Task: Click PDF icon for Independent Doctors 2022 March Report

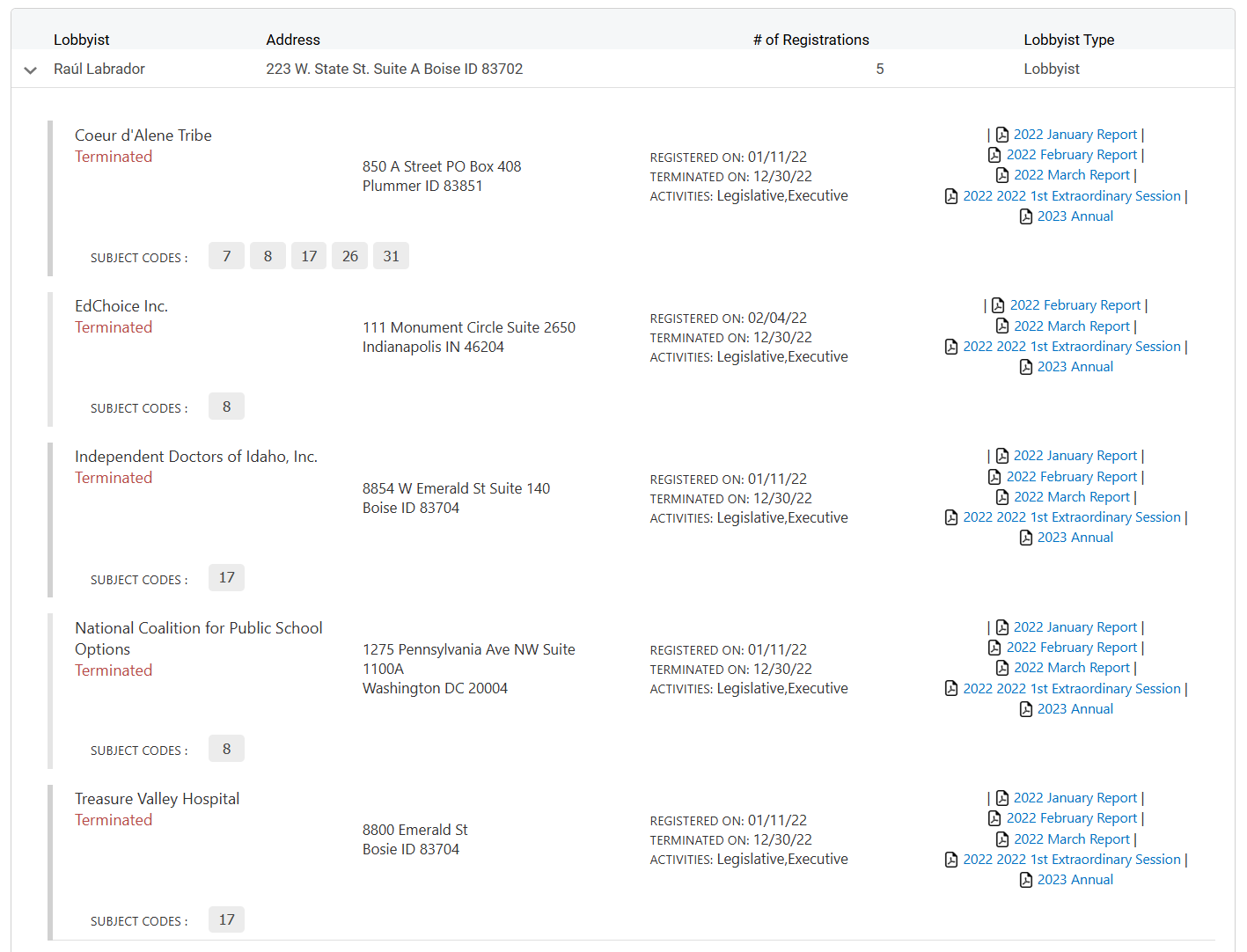Action: pos(1001,497)
